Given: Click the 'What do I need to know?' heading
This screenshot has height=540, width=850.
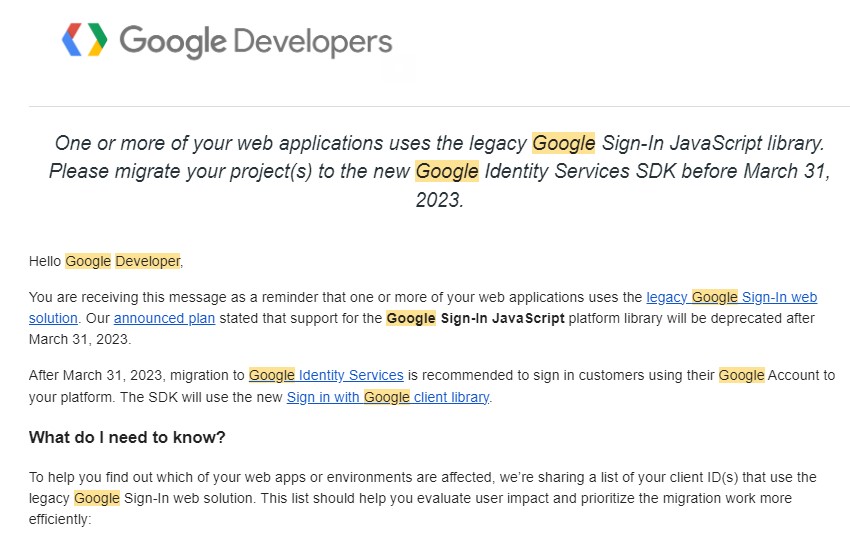Looking at the screenshot, I should 127,438.
